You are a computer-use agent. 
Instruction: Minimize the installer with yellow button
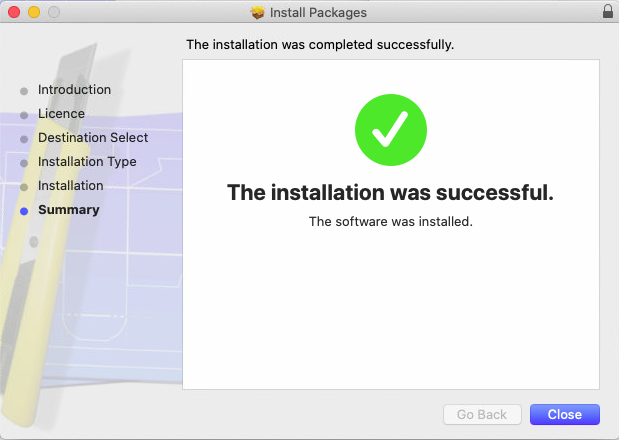tap(34, 12)
